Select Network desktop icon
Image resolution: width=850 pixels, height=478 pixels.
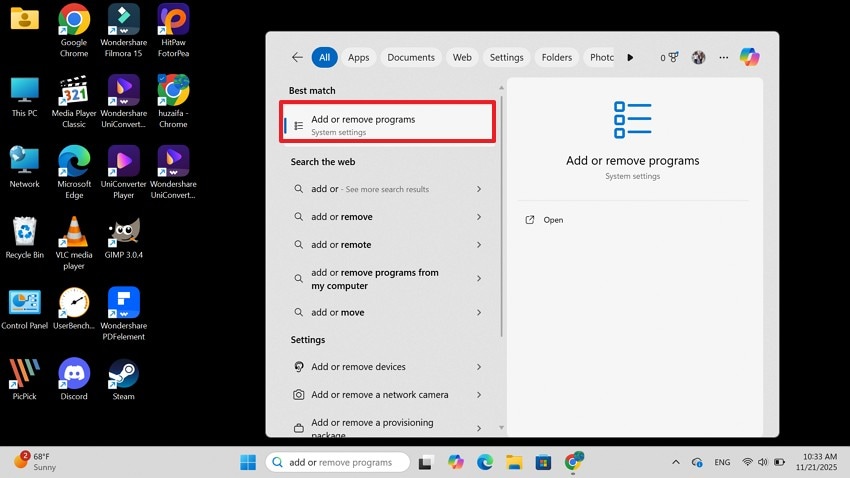24,167
